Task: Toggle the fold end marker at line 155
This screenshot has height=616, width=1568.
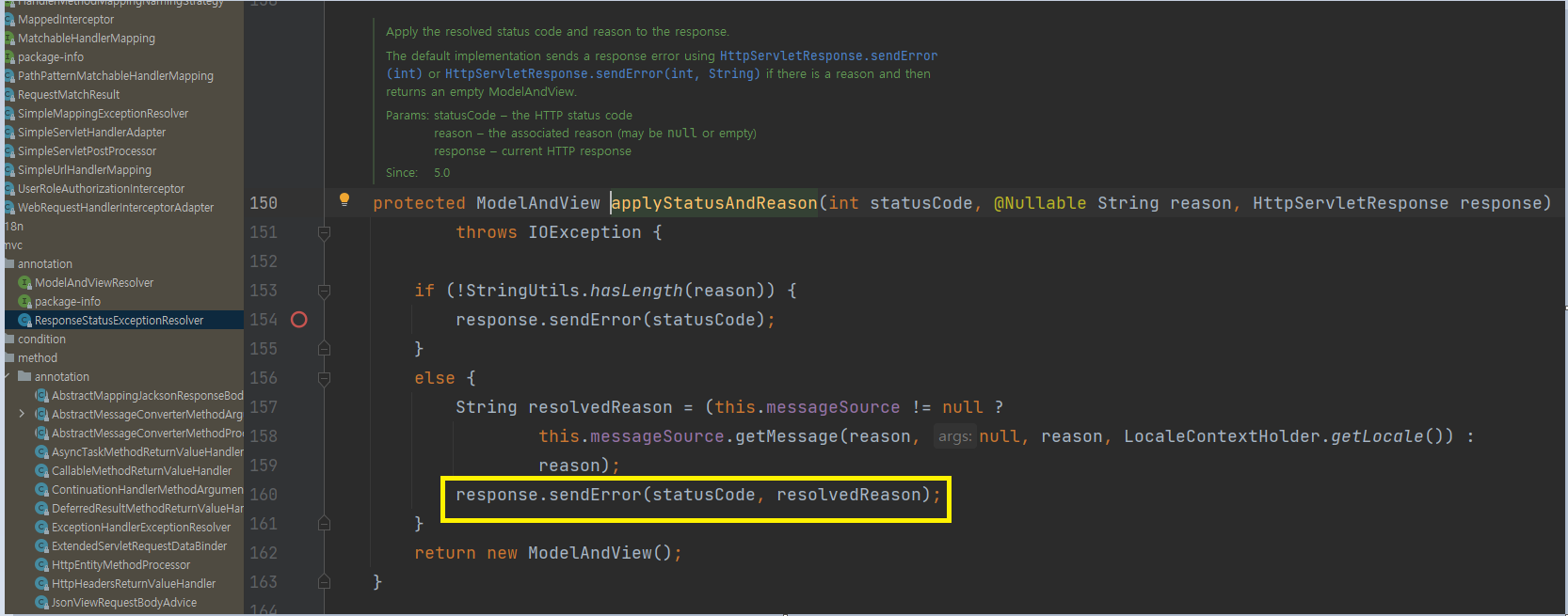Action: tap(324, 349)
